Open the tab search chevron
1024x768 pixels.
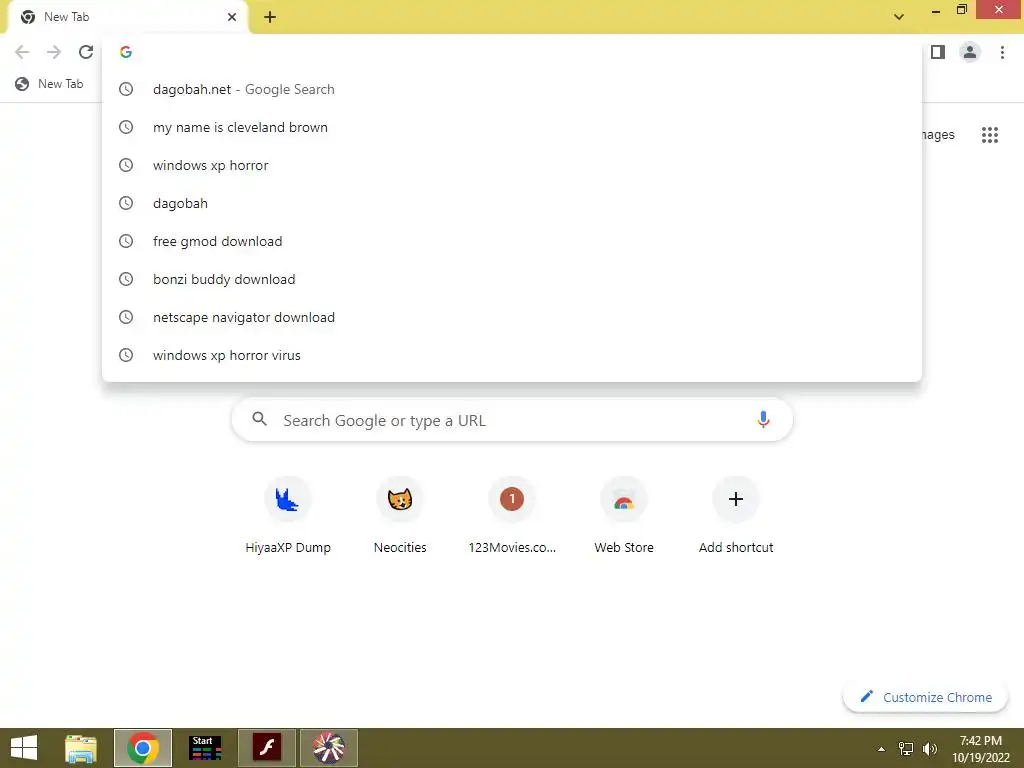pos(899,17)
